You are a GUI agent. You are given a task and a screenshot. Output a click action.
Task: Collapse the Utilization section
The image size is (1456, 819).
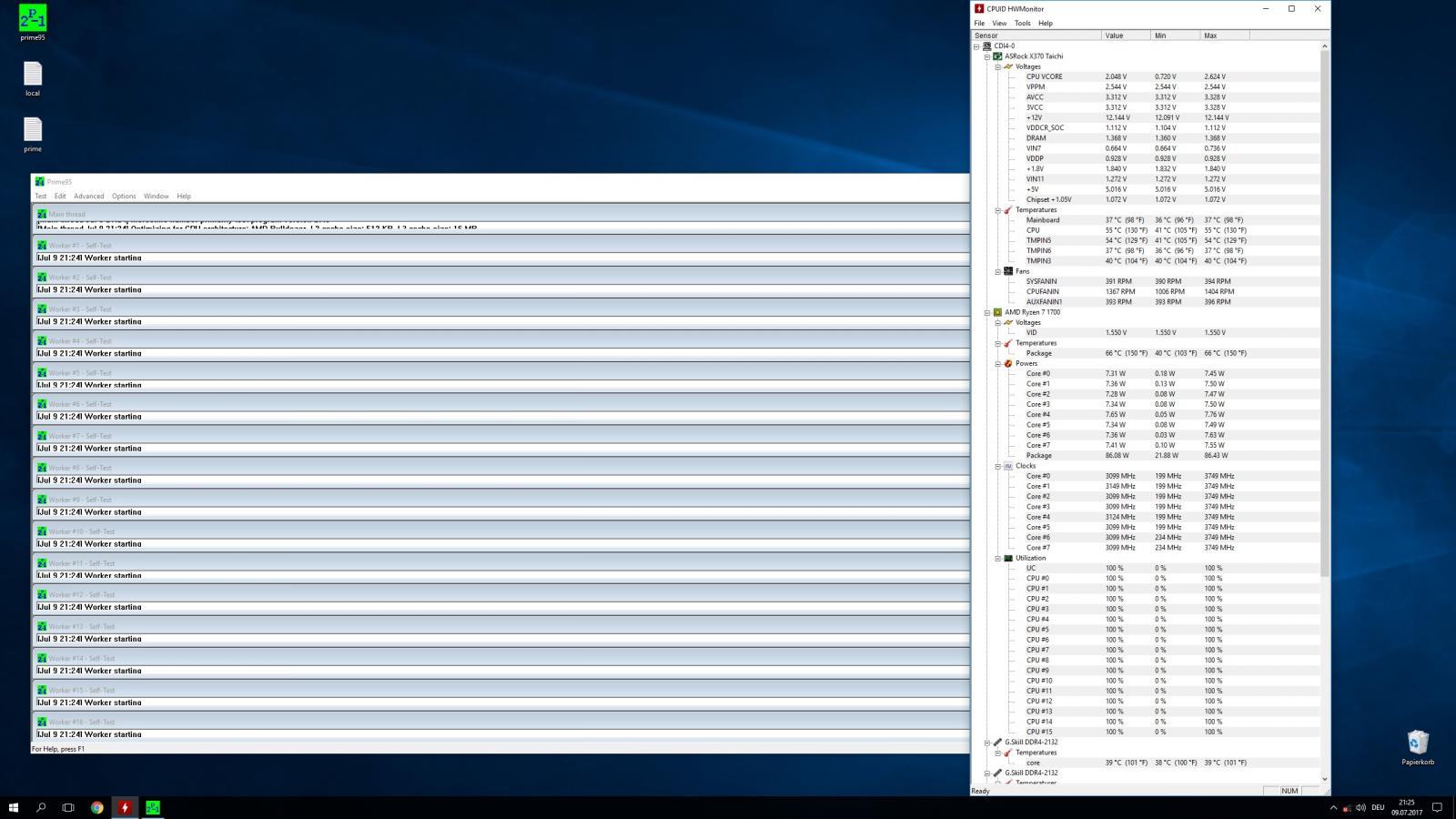tap(997, 558)
